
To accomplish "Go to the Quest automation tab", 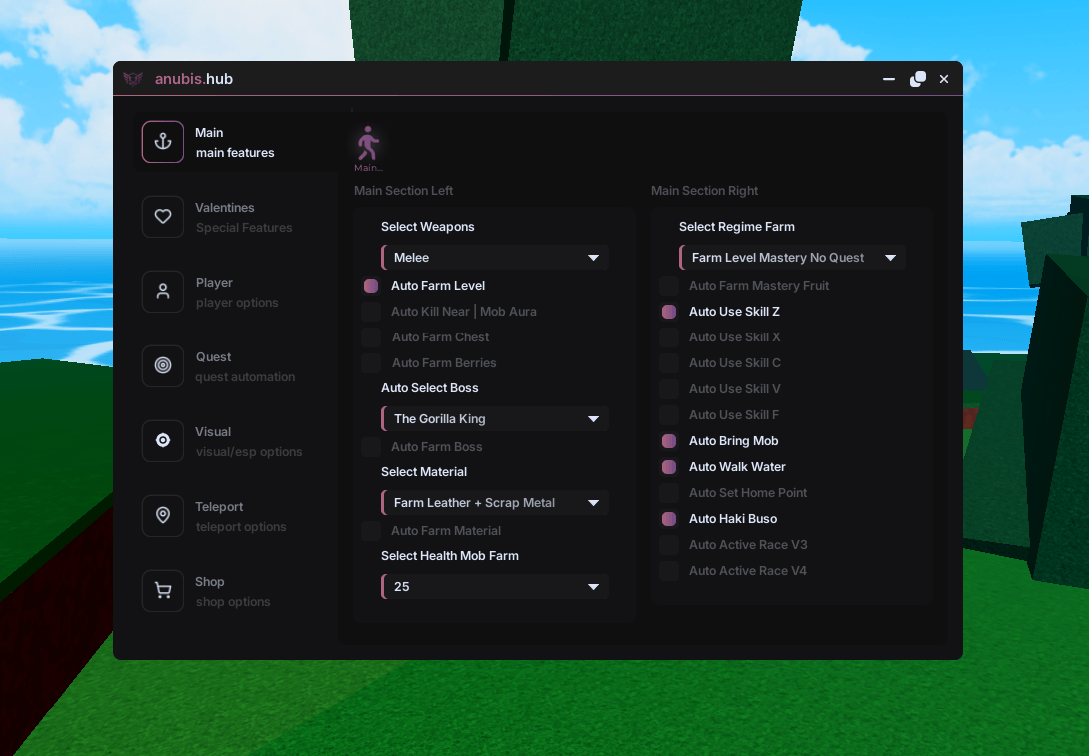I will tap(236, 365).
